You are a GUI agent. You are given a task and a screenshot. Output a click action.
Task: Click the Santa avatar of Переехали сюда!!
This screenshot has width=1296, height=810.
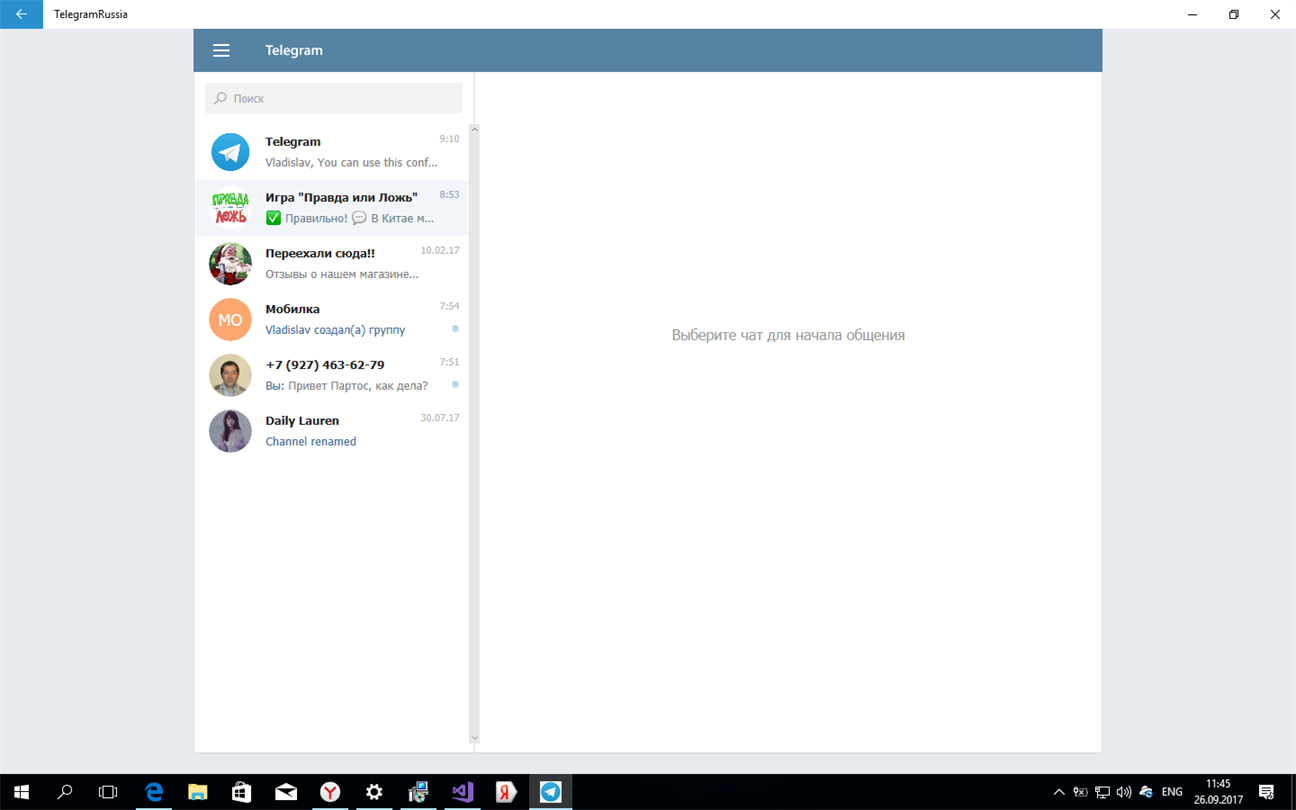click(230, 264)
